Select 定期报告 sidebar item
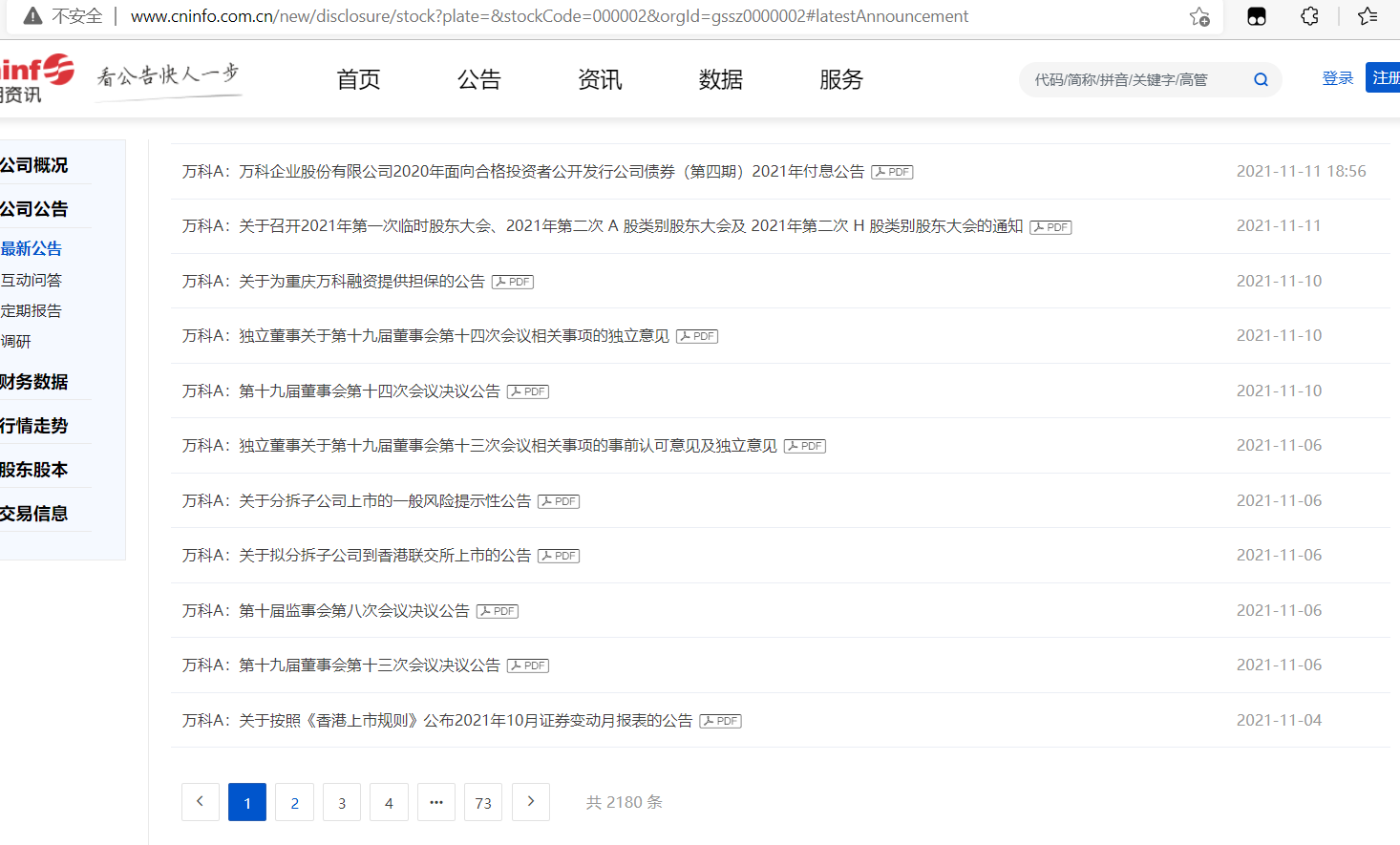Image resolution: width=1400 pixels, height=845 pixels. pos(32,310)
